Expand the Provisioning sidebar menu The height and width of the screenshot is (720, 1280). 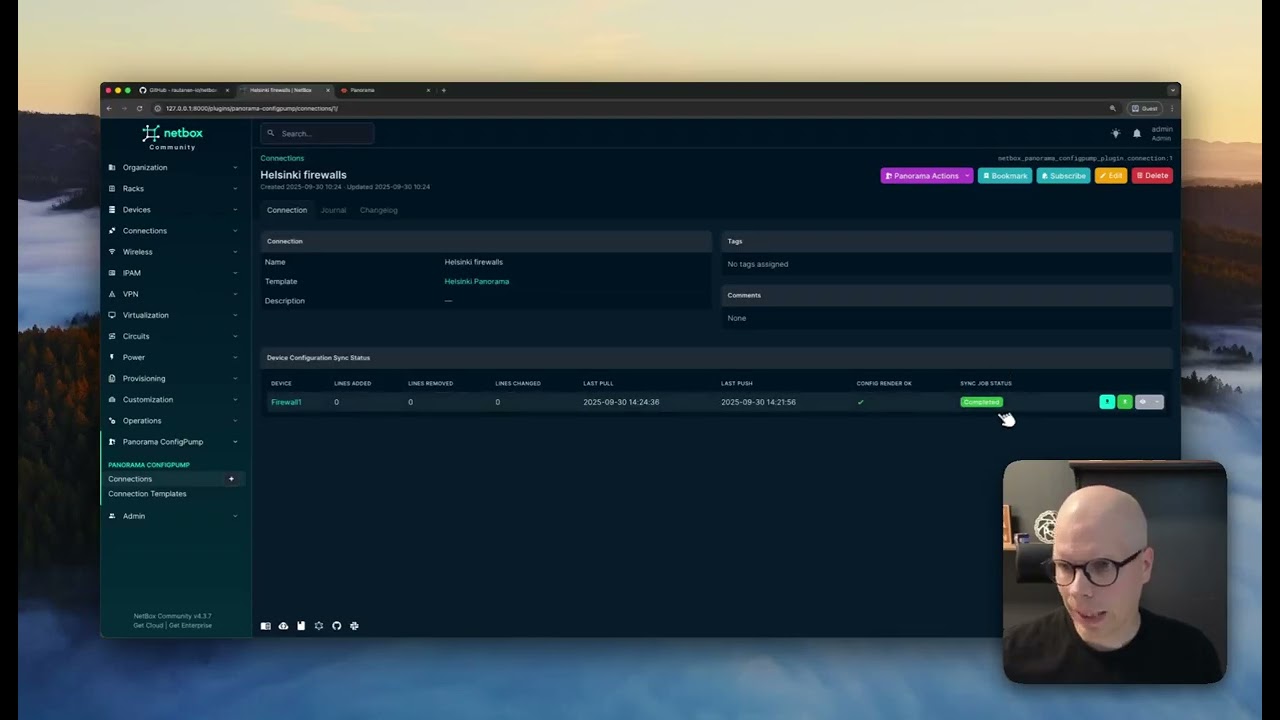[x=174, y=379]
